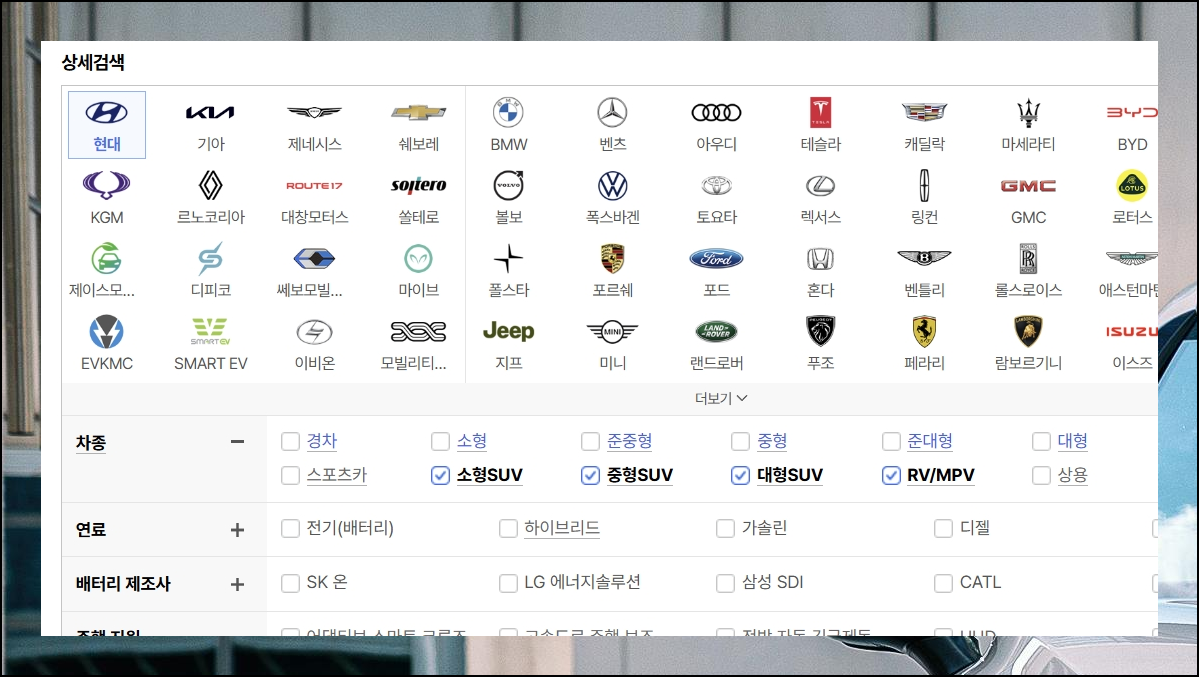This screenshot has width=1199, height=677.
Task: Select the SMART EV brand logo
Action: click(210, 331)
